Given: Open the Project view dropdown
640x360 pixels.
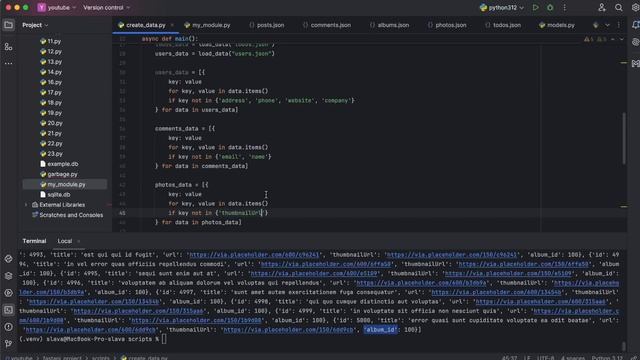Looking at the screenshot, I should 35,25.
